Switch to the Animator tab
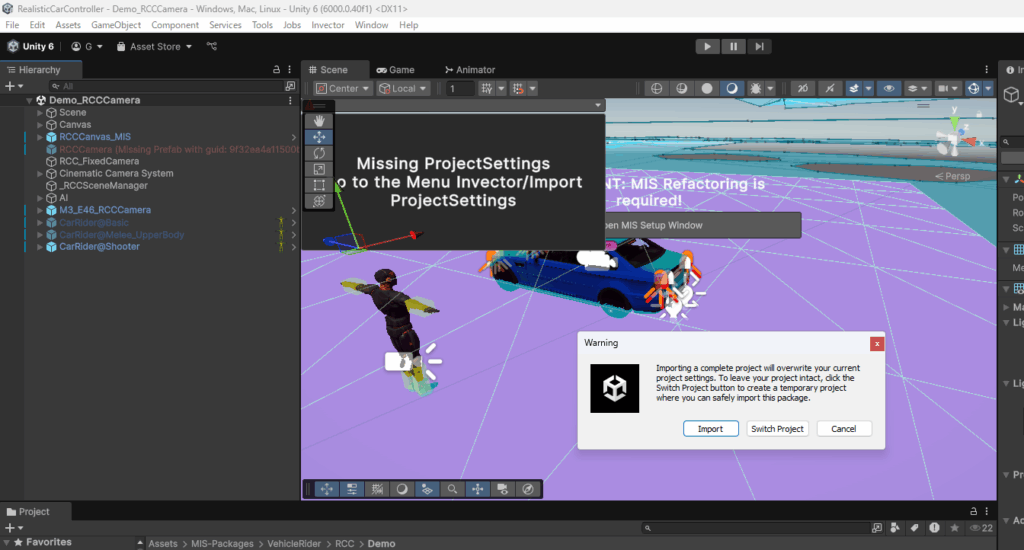This screenshot has width=1024, height=550. point(469,70)
